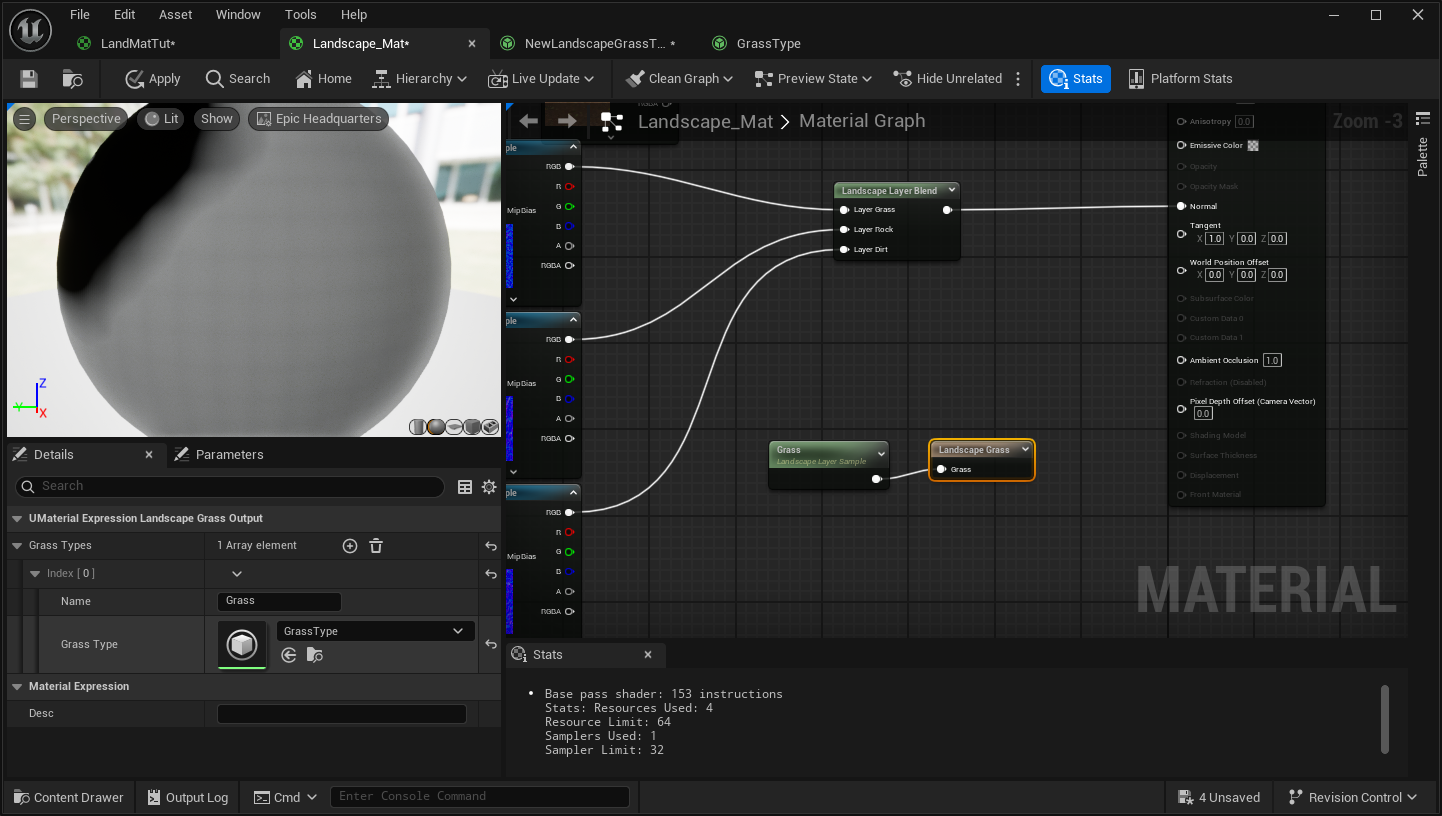The height and width of the screenshot is (816, 1442).
Task: Click the Details search input field
Action: pyautogui.click(x=230, y=487)
